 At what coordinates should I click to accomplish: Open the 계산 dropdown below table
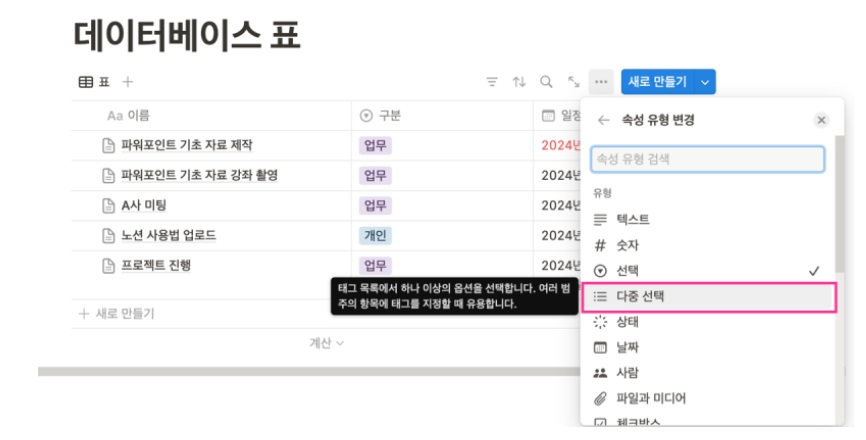pos(326,343)
